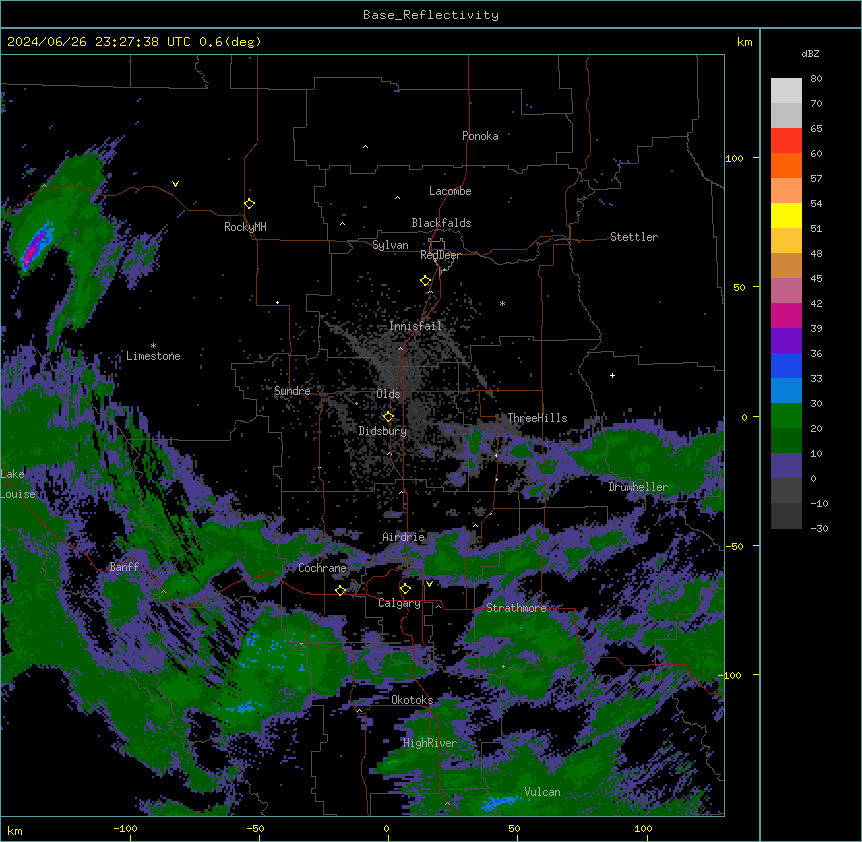Click the Lake Louise label
Screen dimensions: 862x842
[x=18, y=484]
